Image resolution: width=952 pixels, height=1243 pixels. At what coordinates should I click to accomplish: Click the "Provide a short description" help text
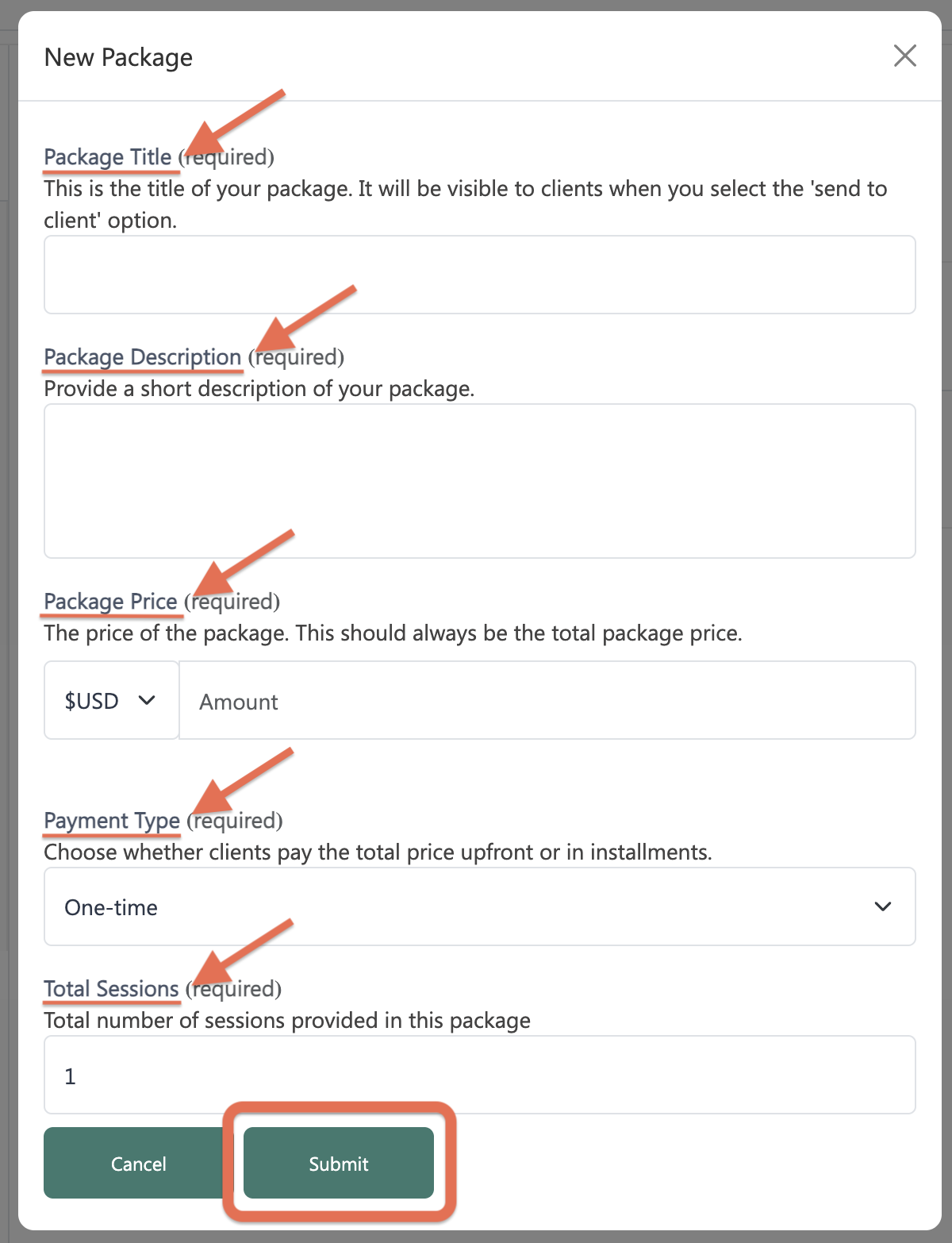click(259, 389)
